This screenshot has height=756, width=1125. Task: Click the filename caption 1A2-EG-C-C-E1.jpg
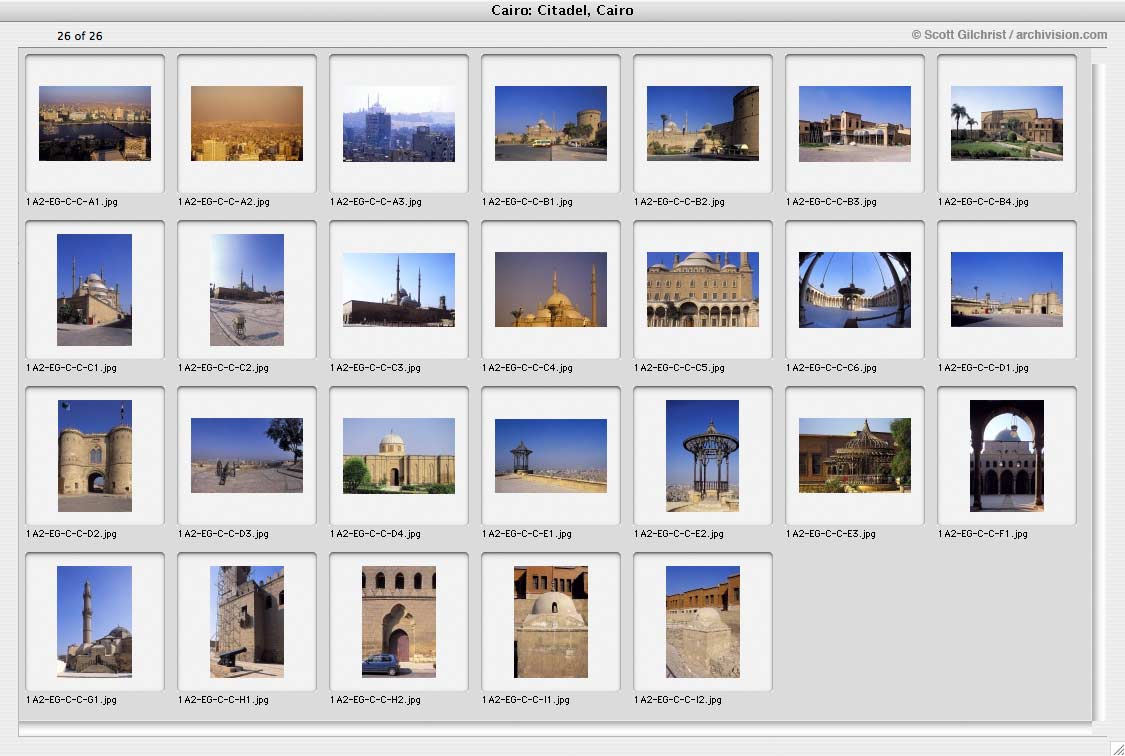click(527, 534)
